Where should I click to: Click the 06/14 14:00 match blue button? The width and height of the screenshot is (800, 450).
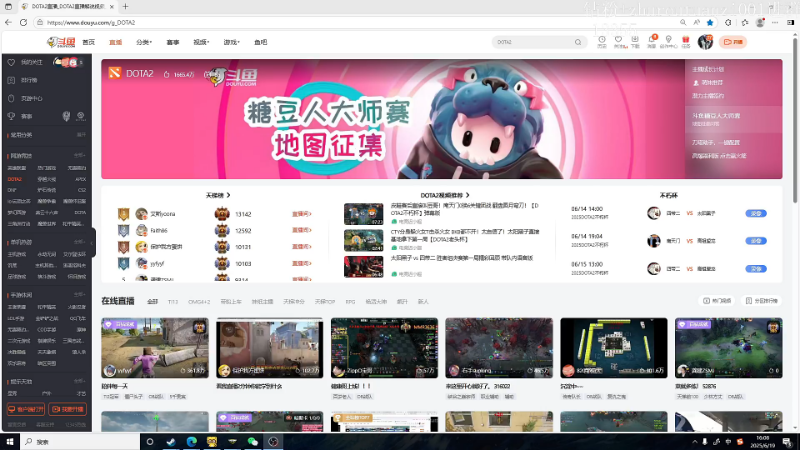tap(756, 213)
